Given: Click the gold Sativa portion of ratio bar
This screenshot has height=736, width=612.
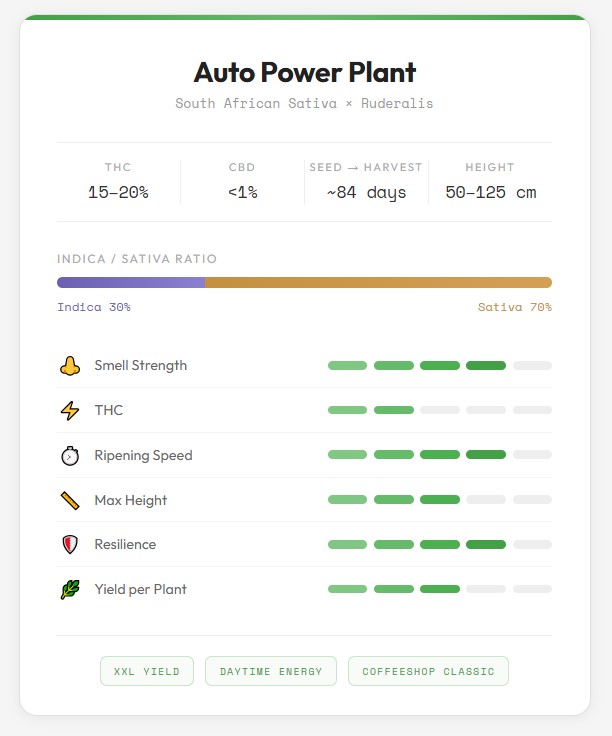Looking at the screenshot, I should (x=378, y=283).
